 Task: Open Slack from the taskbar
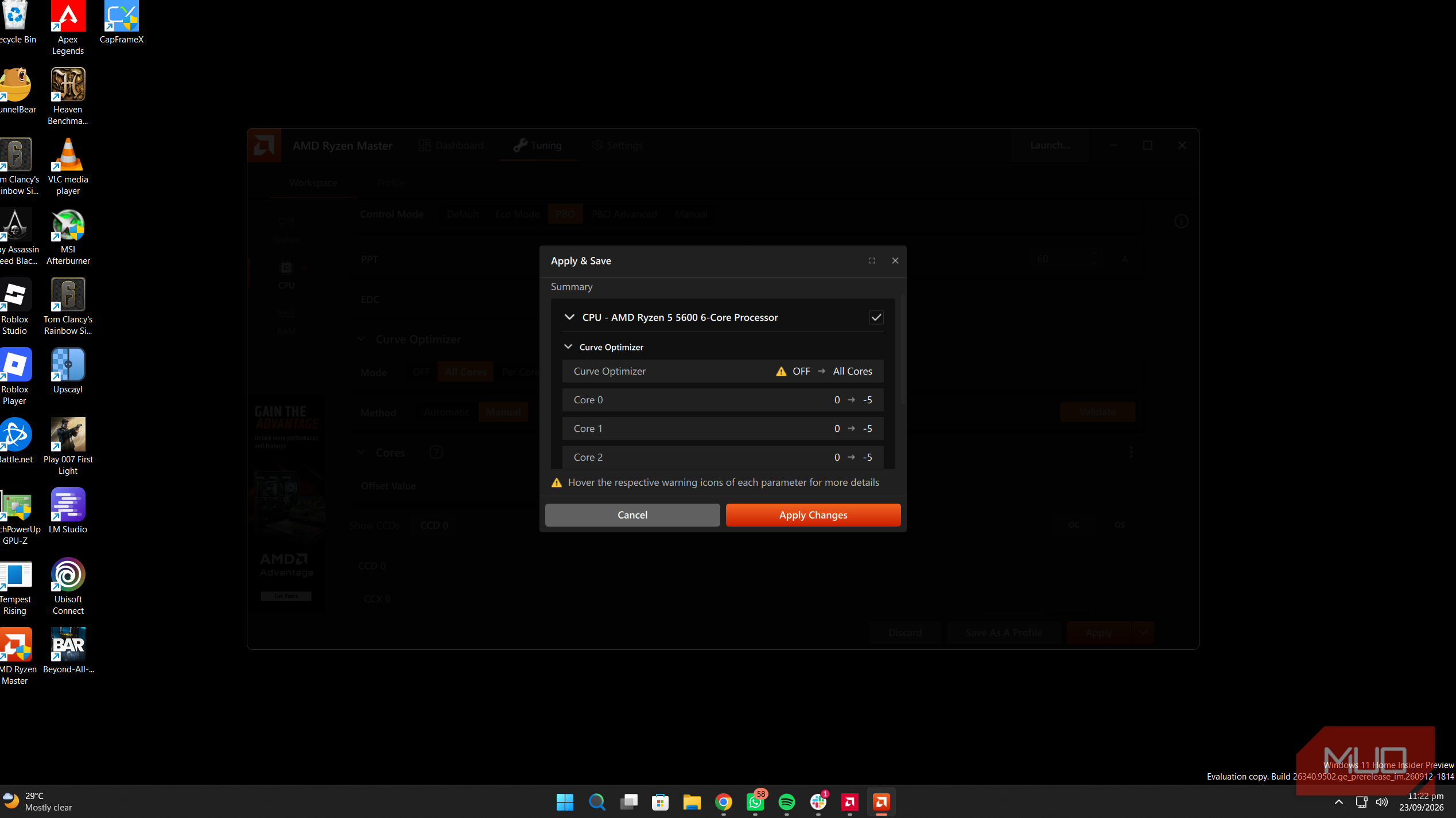(818, 802)
